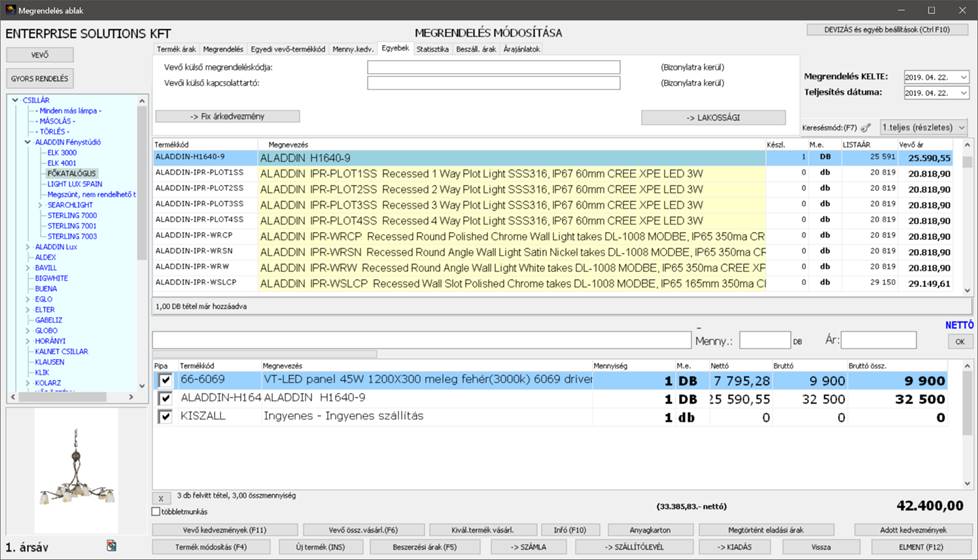Switch to the Termék árak tab
This screenshot has width=978, height=560.
176,49
